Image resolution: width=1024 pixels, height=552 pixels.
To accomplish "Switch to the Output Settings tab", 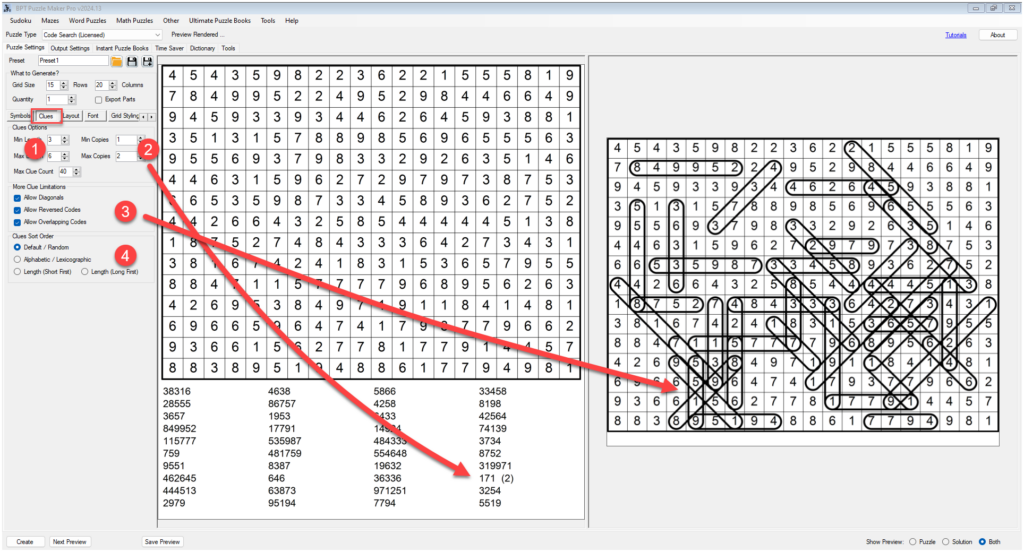I will 70,48.
